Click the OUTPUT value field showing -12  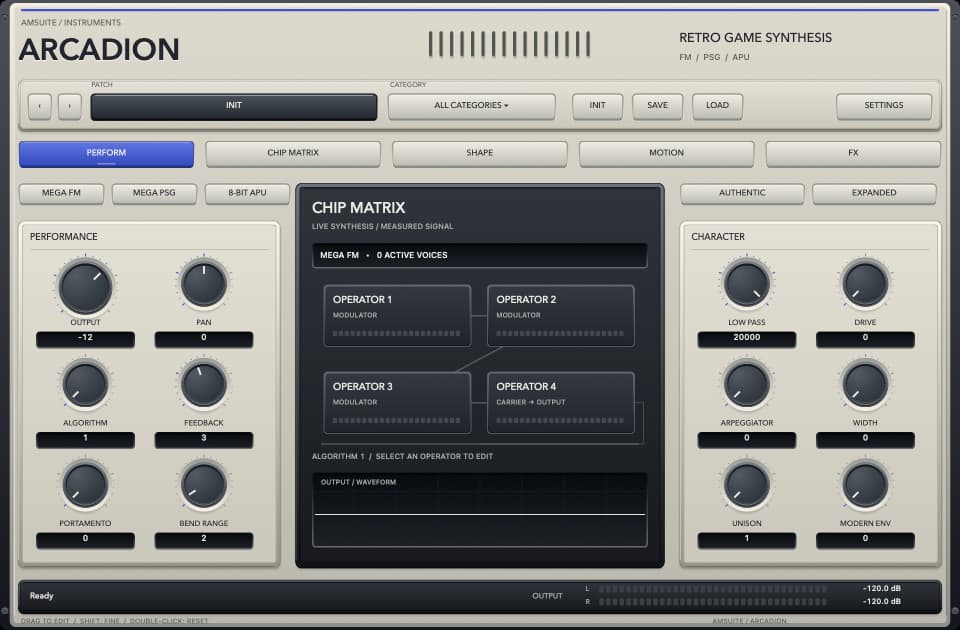tap(86, 339)
